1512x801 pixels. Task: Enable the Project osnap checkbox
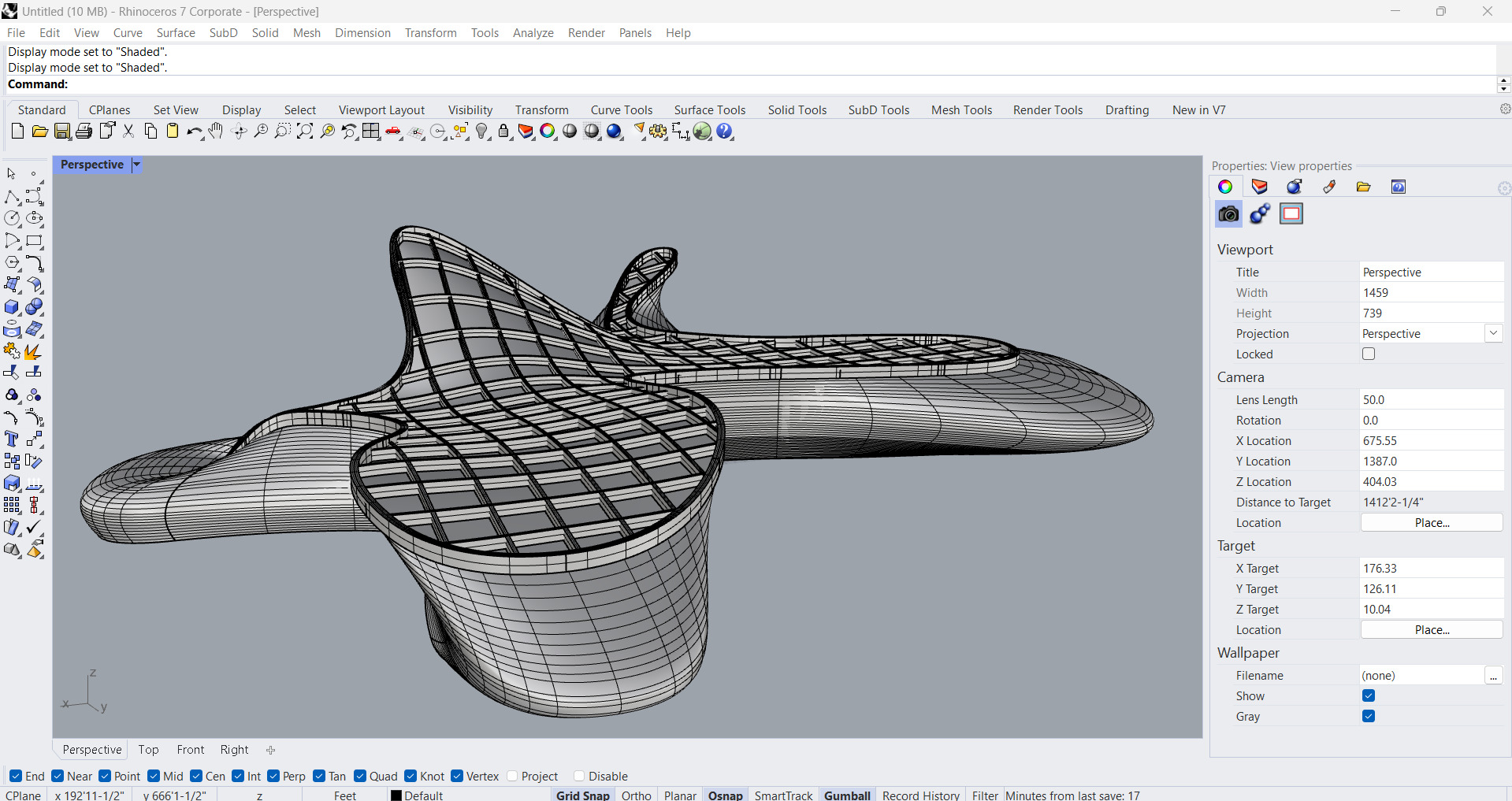pos(512,776)
